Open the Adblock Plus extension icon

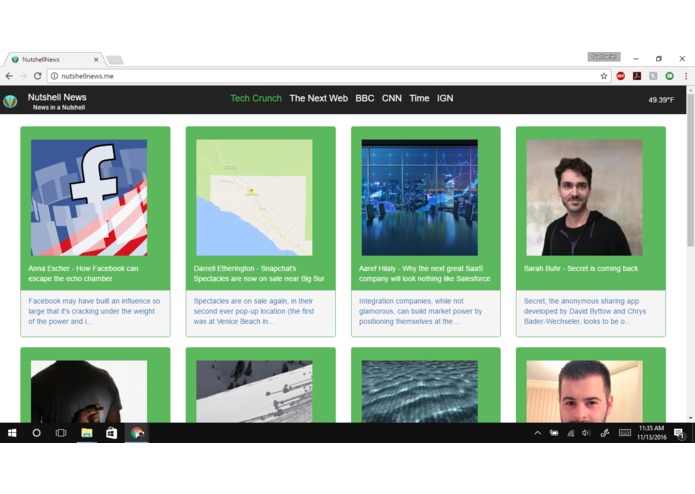click(x=621, y=76)
